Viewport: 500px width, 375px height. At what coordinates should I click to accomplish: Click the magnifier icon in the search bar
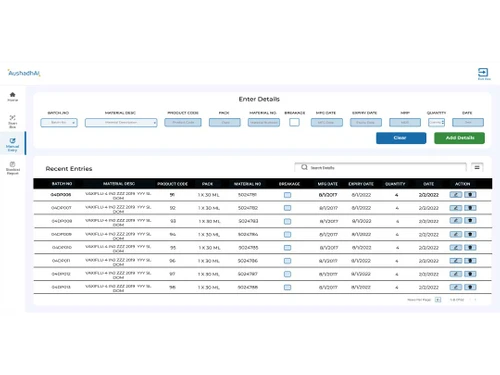304,167
